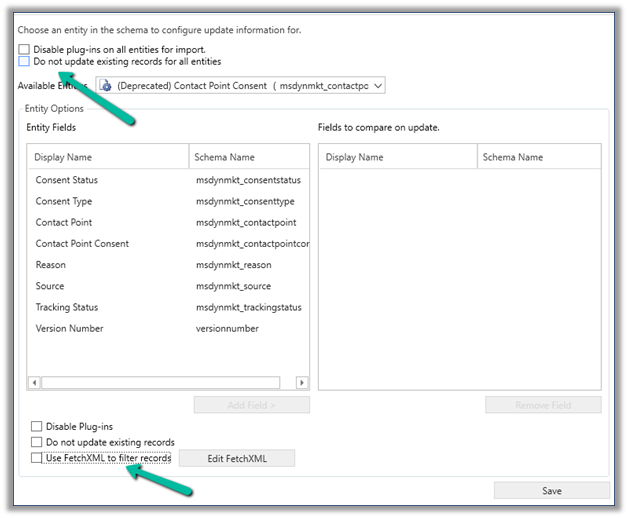
Task: Check entity-level Do not update existing records
Action: click(37, 442)
